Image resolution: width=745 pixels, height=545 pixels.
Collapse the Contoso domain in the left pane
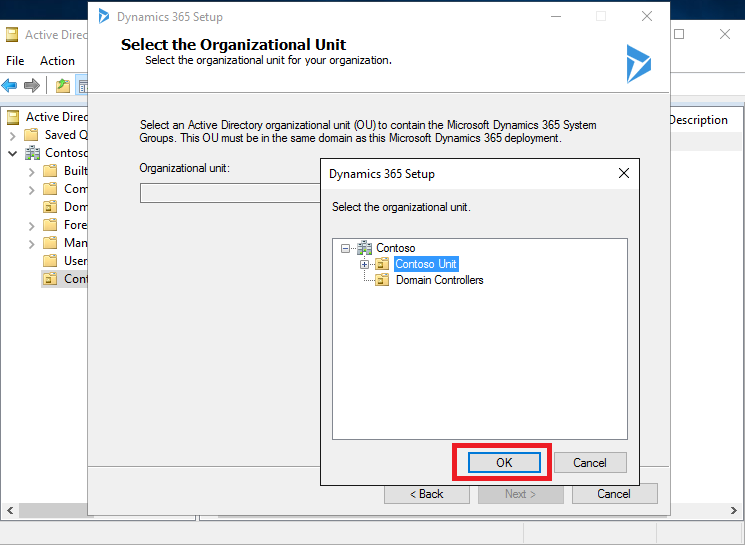[13, 153]
